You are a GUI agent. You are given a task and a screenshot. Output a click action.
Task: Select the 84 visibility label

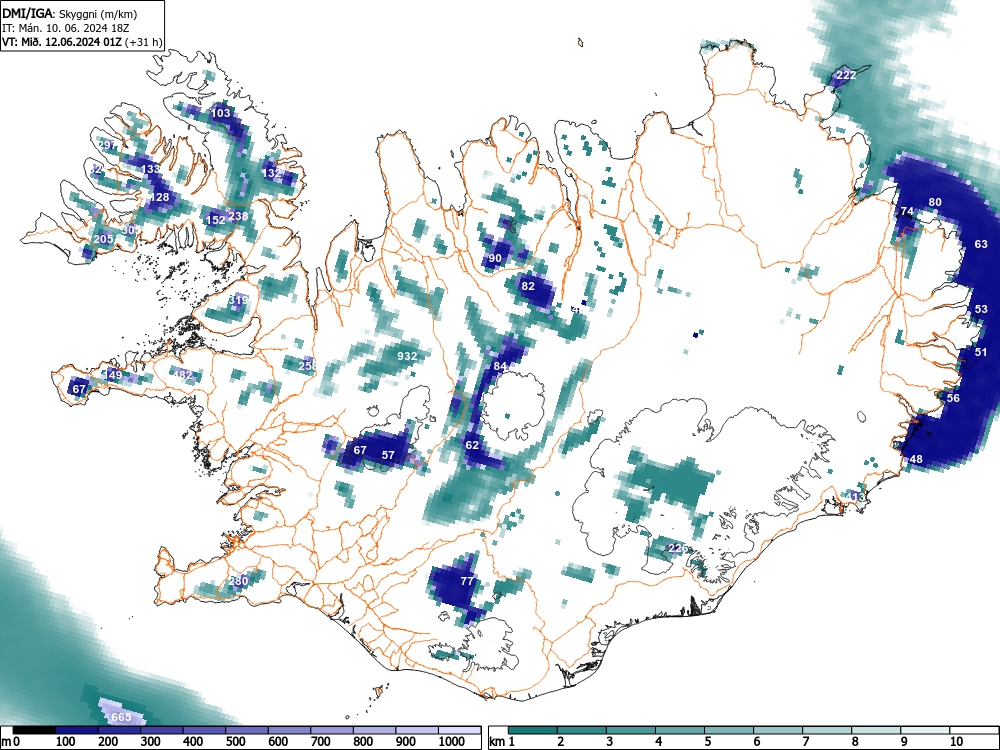pyautogui.click(x=500, y=366)
